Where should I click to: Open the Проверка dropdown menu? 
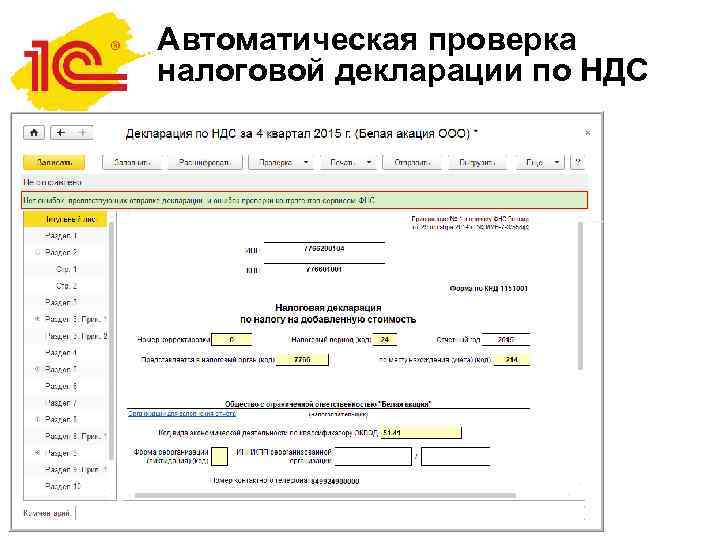(x=281, y=162)
